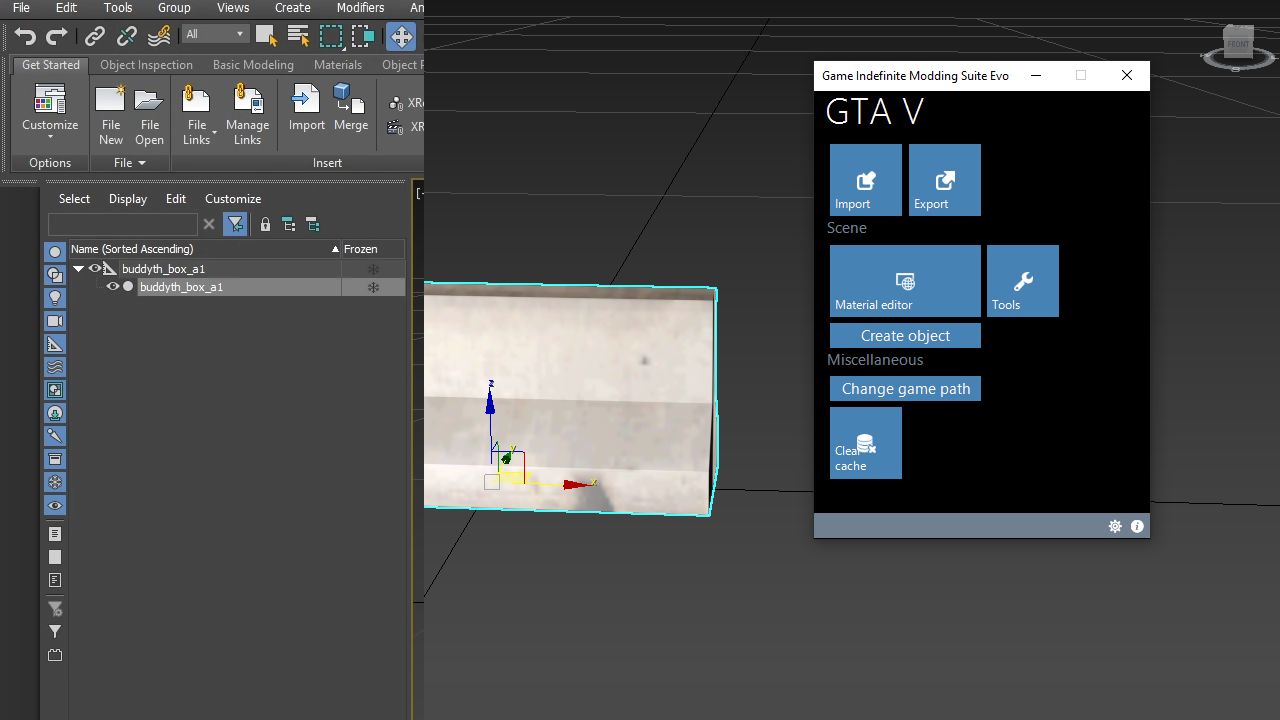This screenshot has width=1280, height=720.
Task: Toggle the lock icon in Scene Explorer
Action: pos(264,224)
